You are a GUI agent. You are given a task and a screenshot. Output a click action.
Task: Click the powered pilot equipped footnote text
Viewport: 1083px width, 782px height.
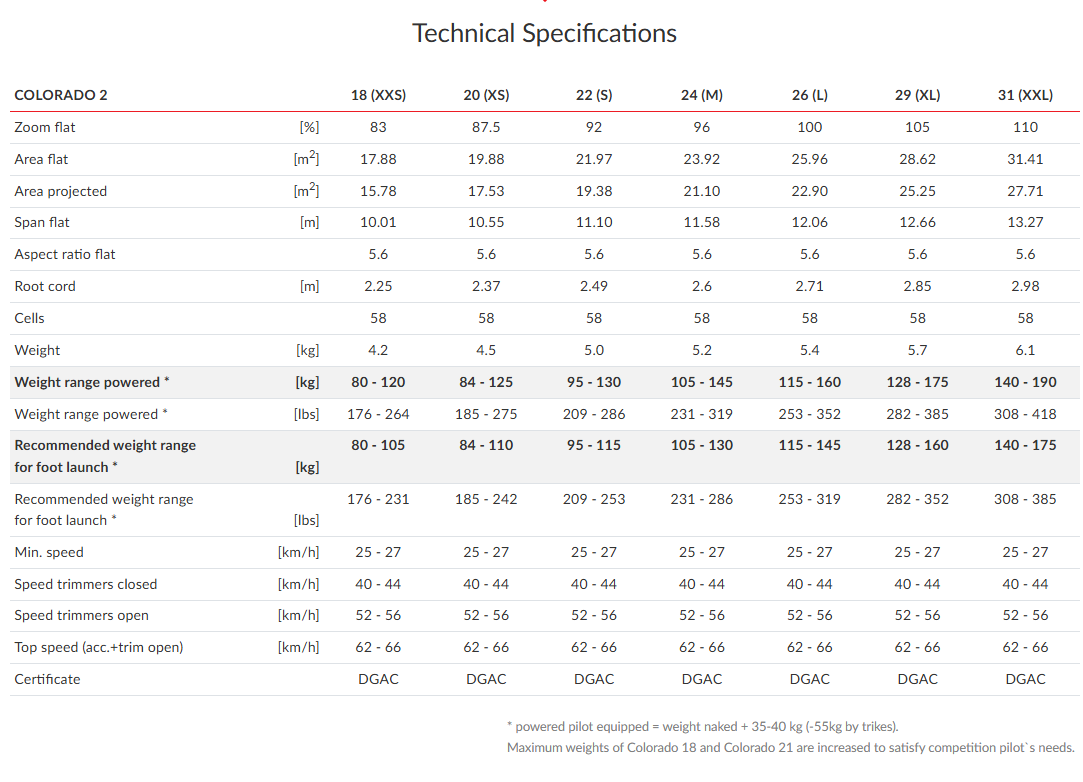704,727
